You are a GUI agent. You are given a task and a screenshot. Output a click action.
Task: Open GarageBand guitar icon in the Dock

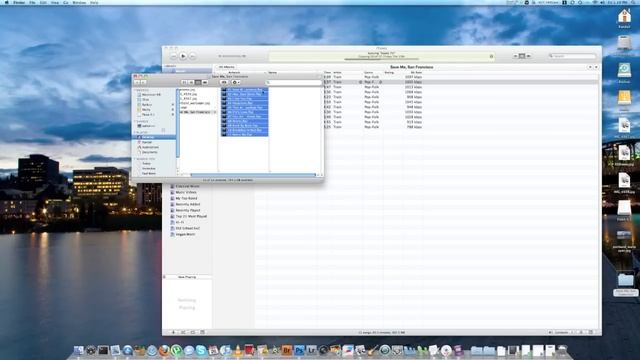(x=372, y=350)
